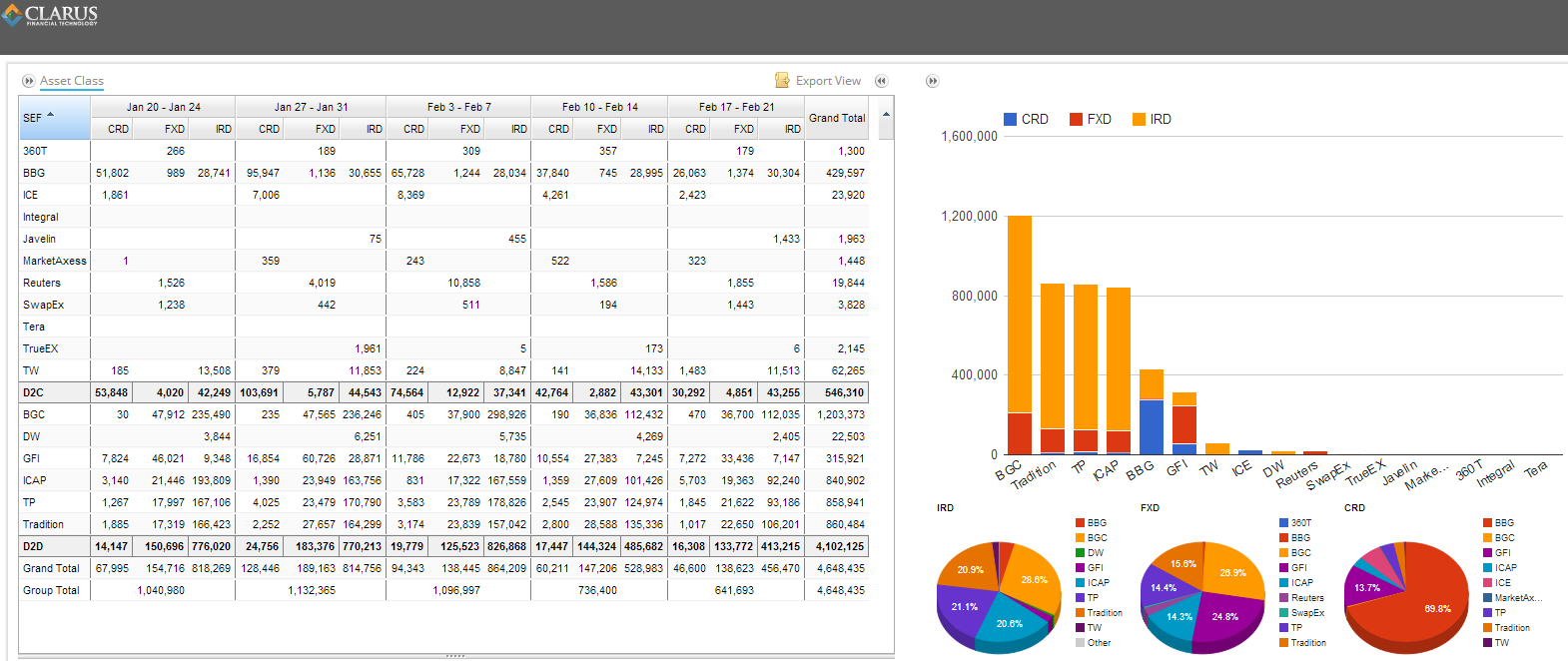
Task: Toggle IRD series in bar chart legend
Action: point(1152,119)
